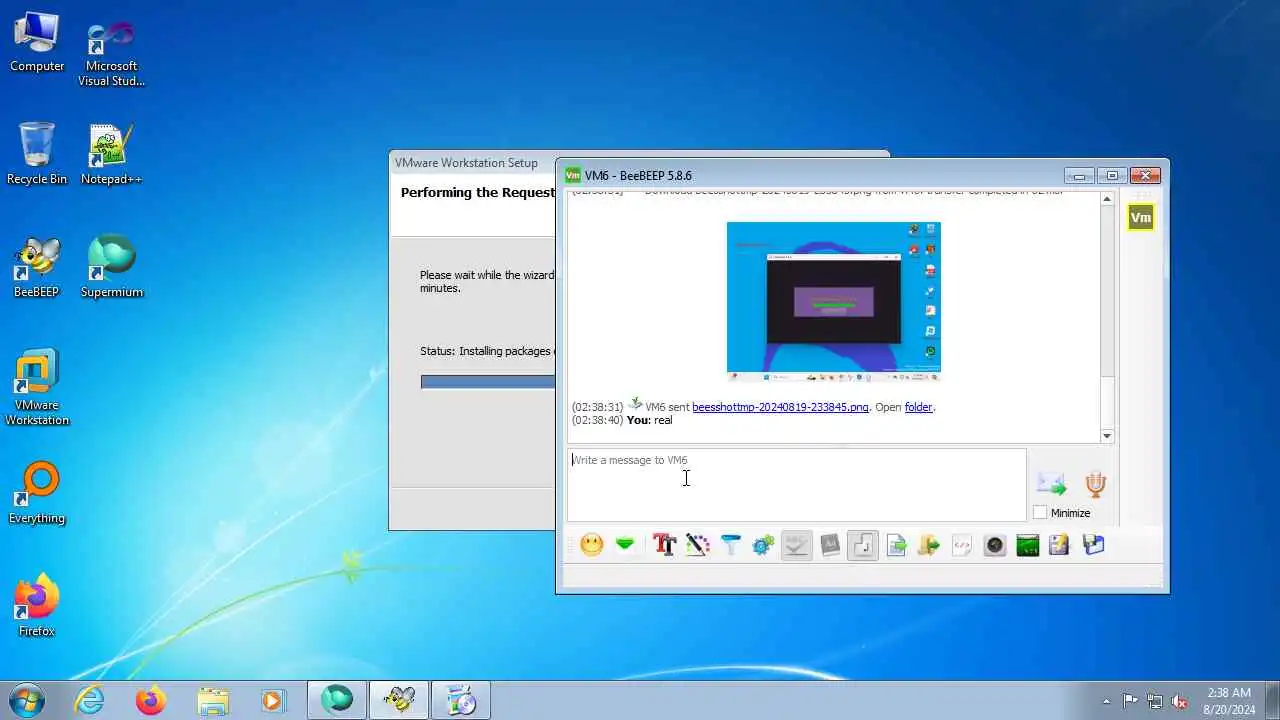Open the Windows Start menu
The width and height of the screenshot is (1280, 720).
(26, 700)
